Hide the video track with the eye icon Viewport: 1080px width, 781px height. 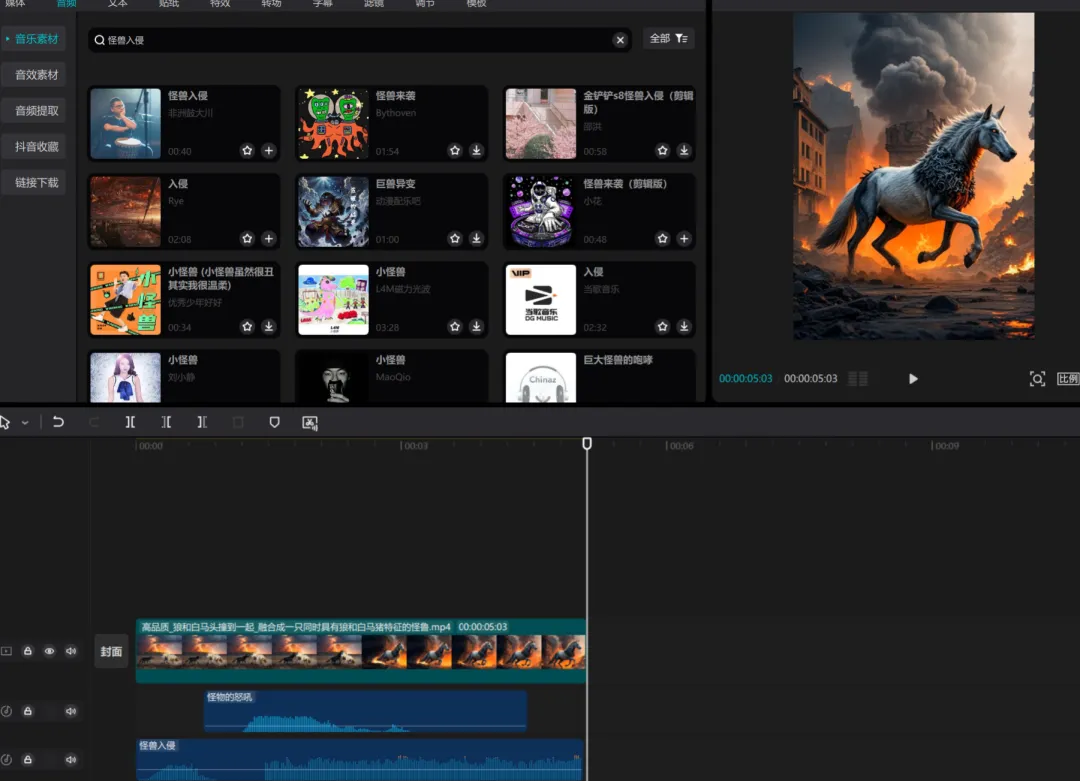(49, 651)
